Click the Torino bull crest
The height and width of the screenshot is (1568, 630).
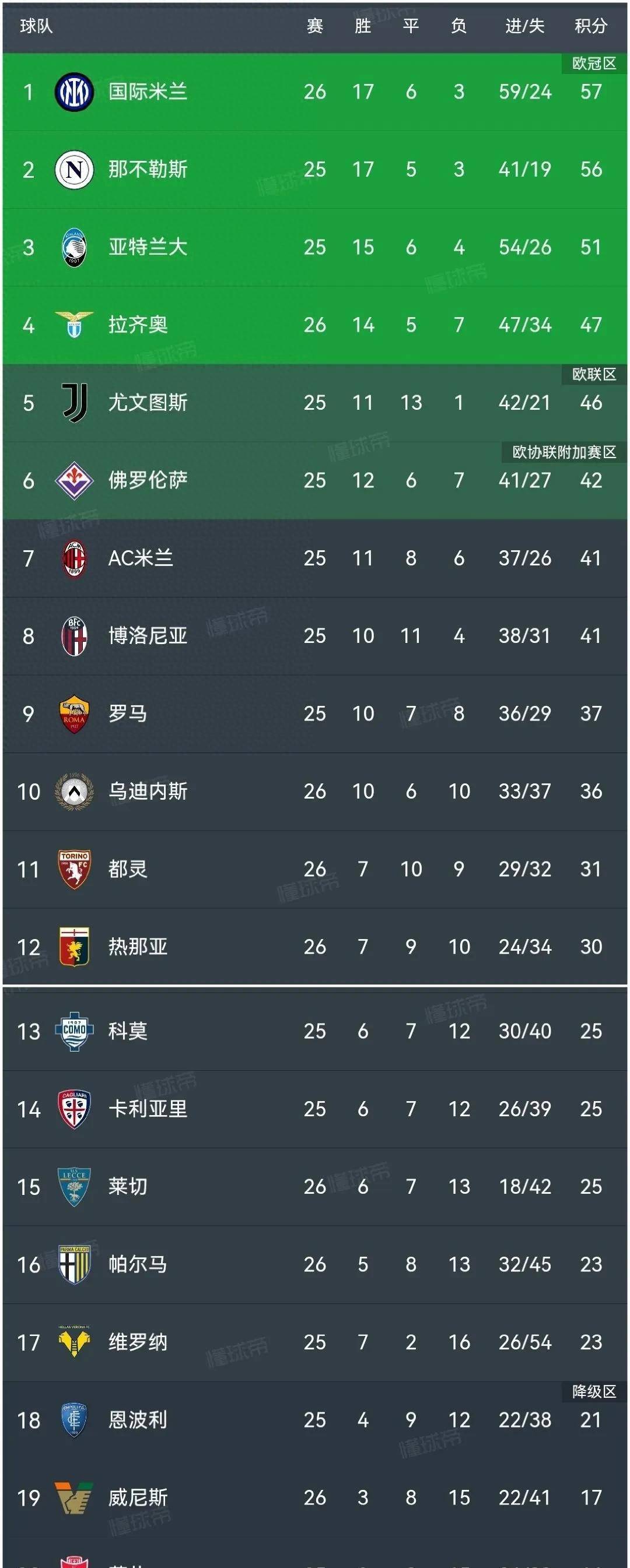tap(74, 870)
